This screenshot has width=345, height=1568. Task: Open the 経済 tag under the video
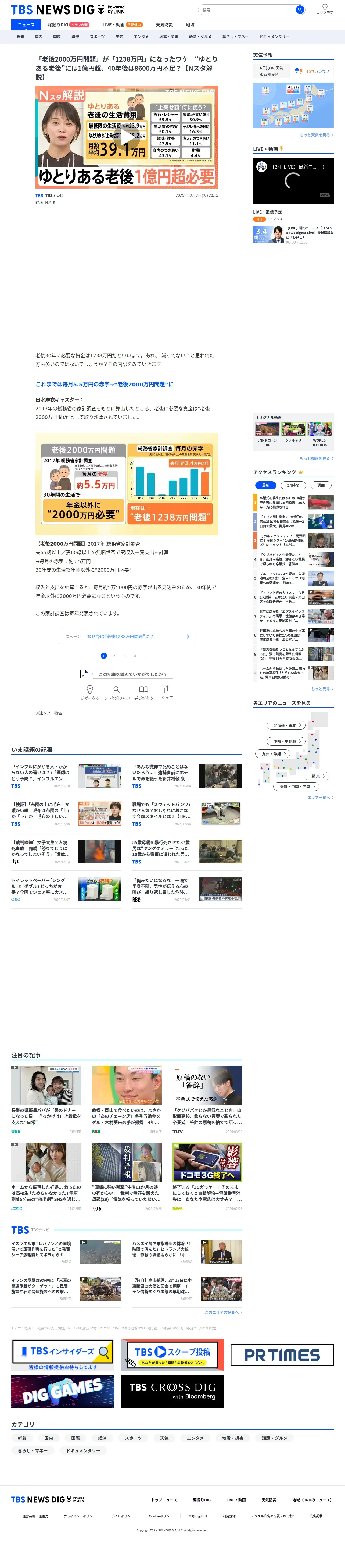pos(39,203)
